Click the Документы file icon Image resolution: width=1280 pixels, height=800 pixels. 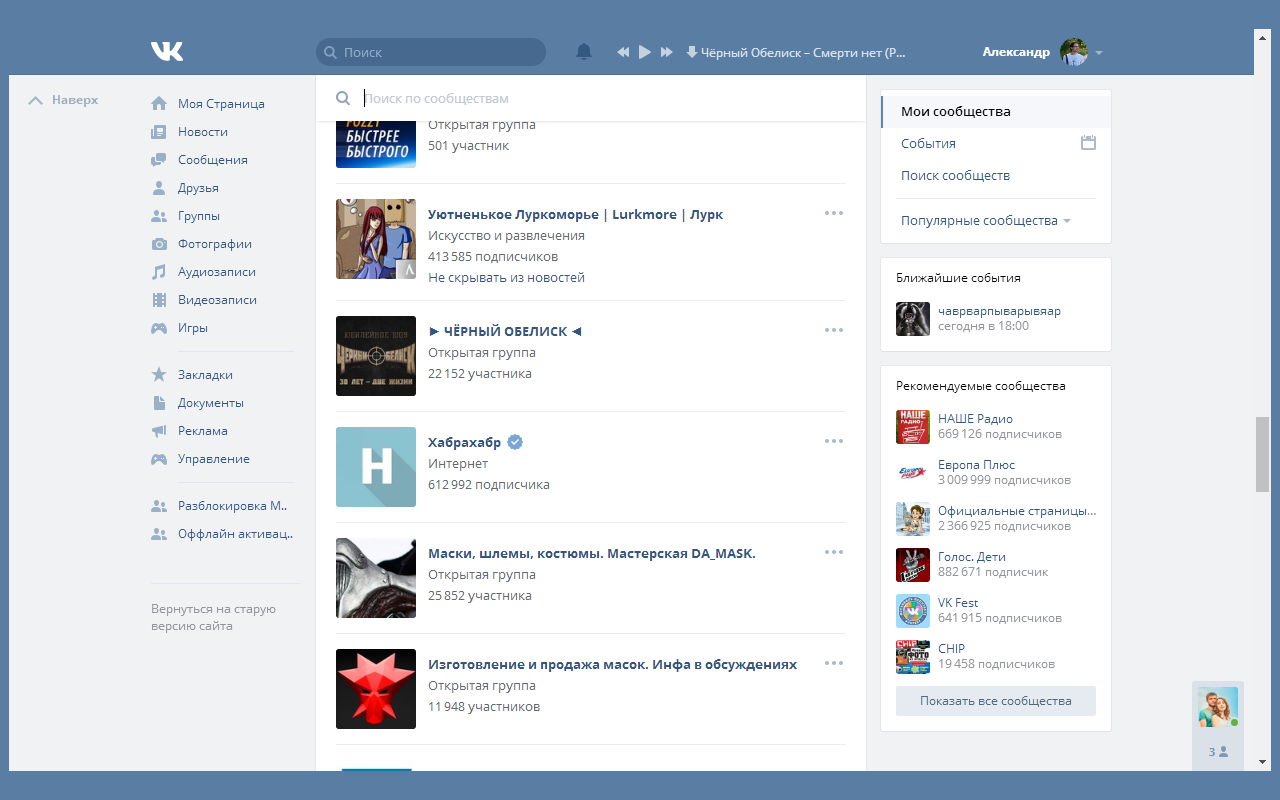(x=159, y=403)
